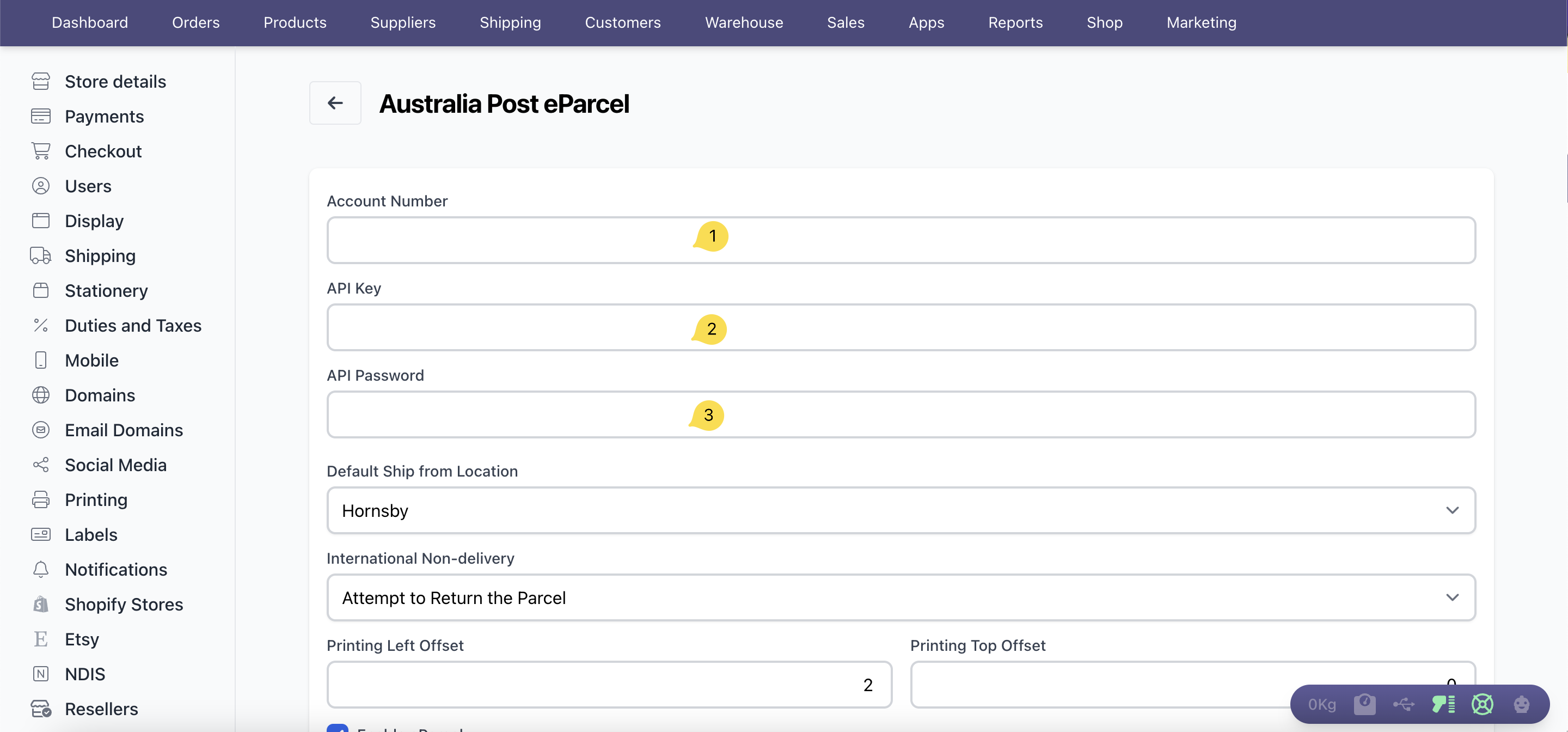Viewport: 1568px width, 732px height.
Task: Click the Printing Left Offset field
Action: (x=609, y=685)
